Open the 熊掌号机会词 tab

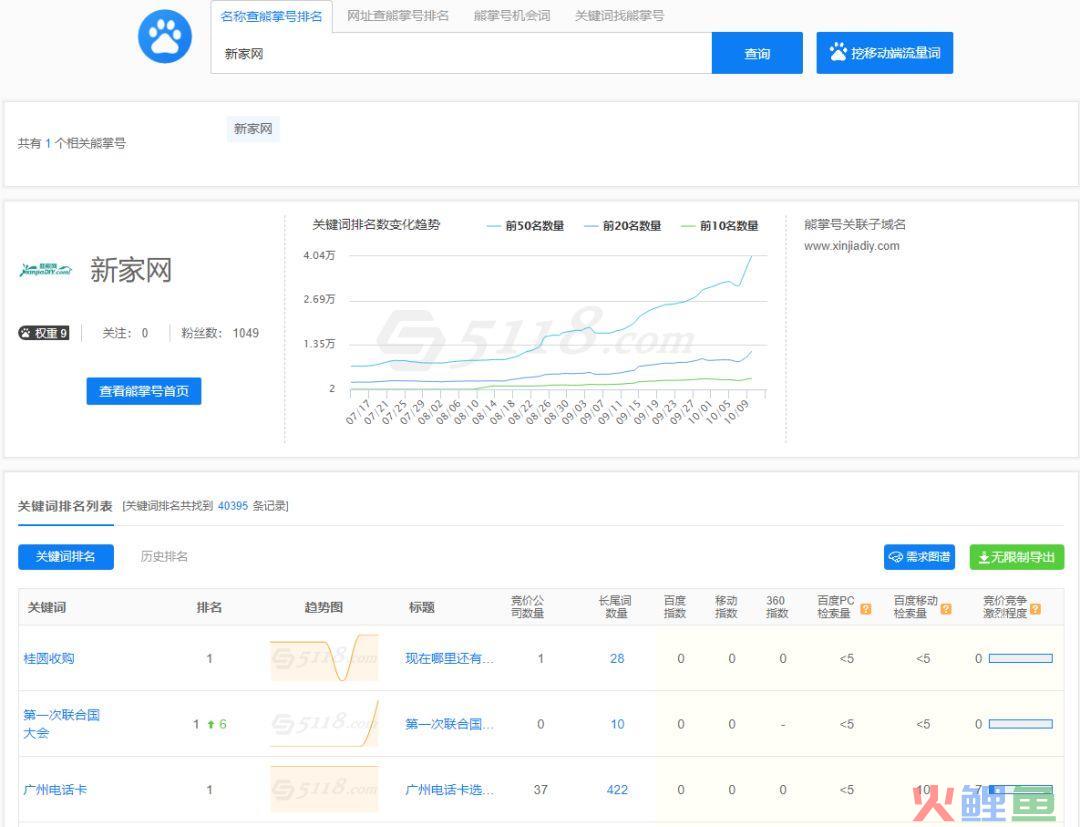pyautogui.click(x=512, y=16)
